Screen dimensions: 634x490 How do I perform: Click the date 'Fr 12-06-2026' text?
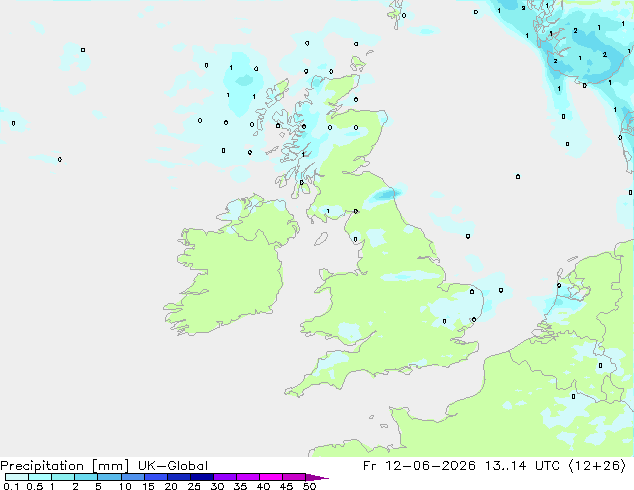[x=419, y=466]
